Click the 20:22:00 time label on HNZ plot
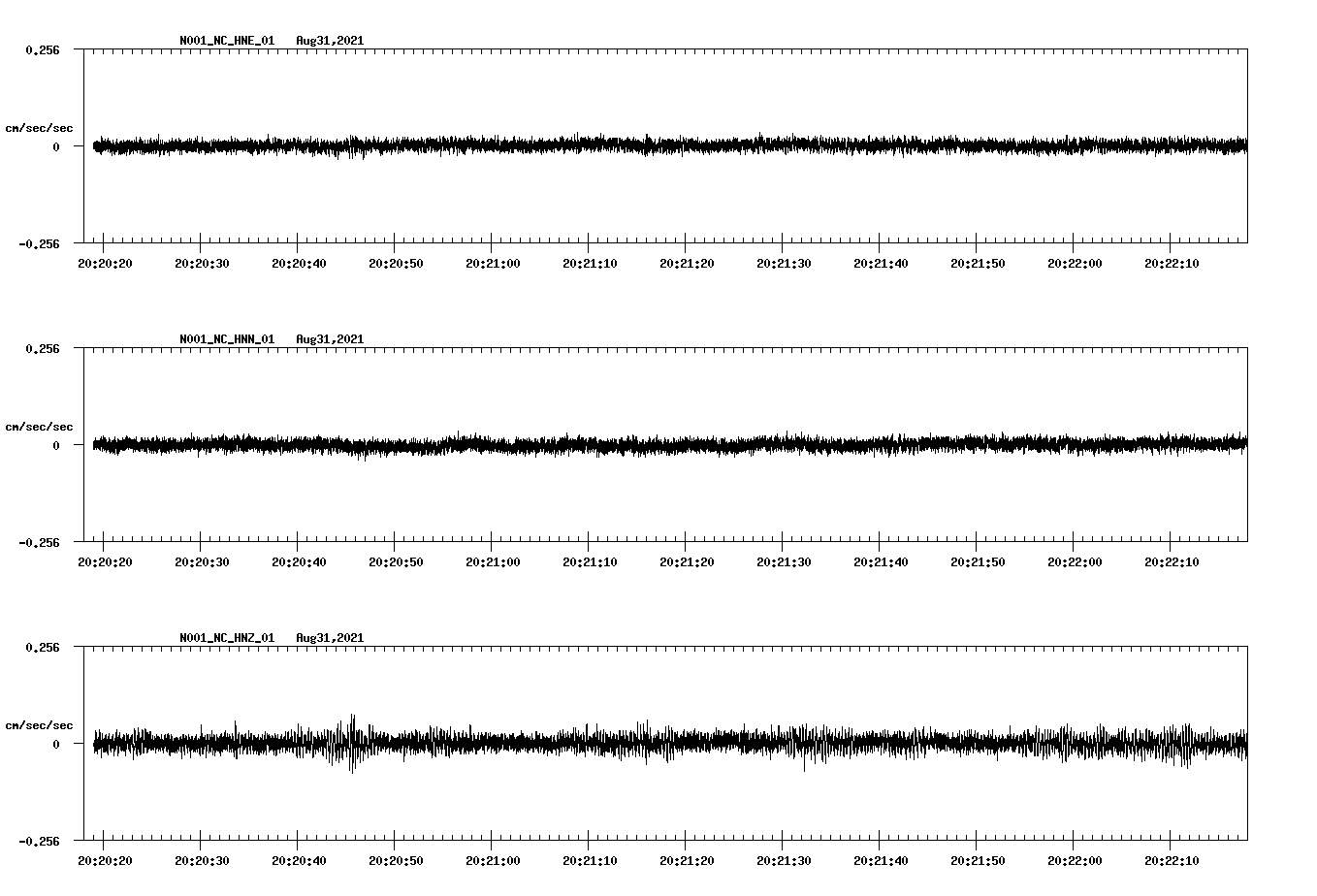The height and width of the screenshot is (896, 1317). [1075, 861]
